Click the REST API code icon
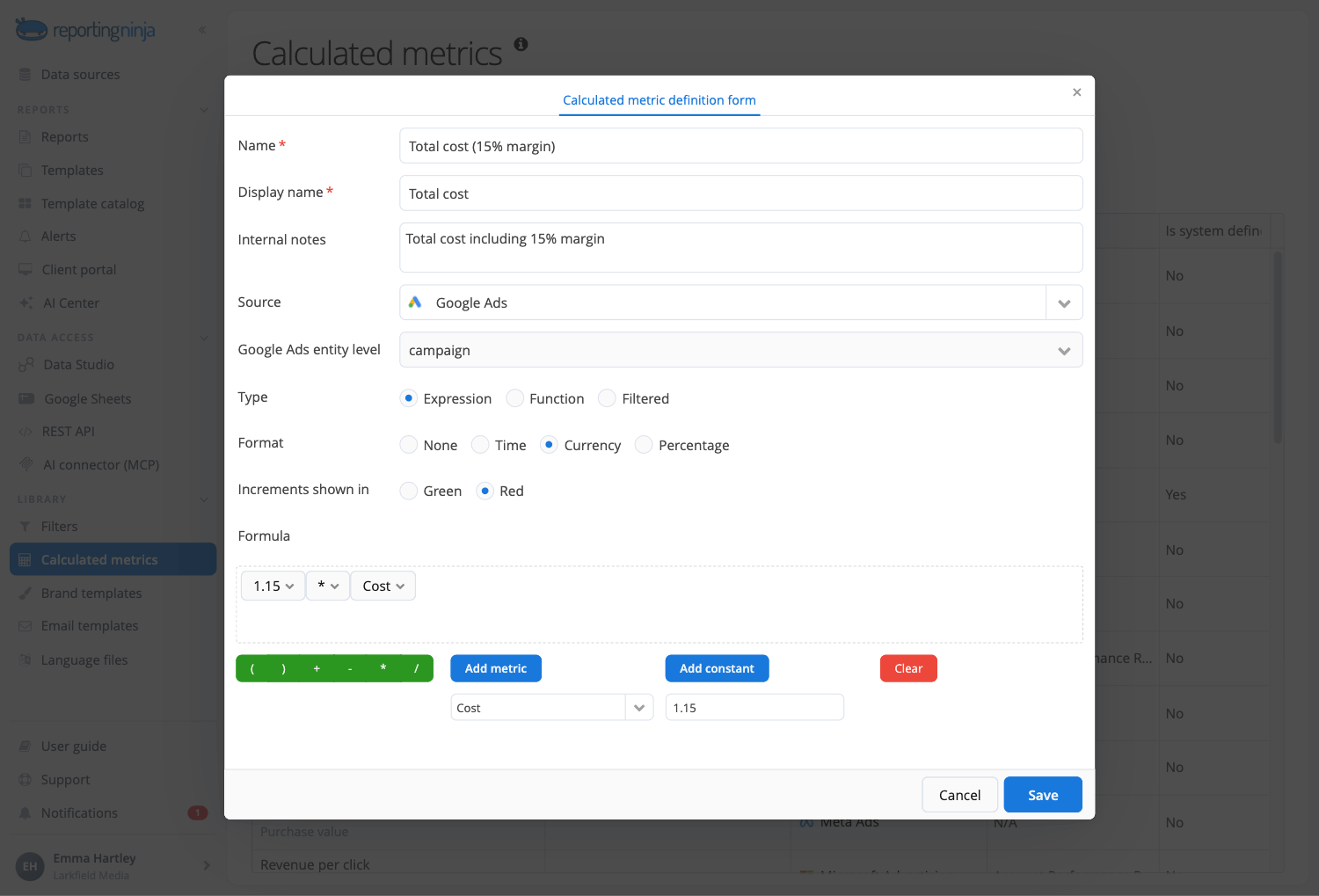 26,432
